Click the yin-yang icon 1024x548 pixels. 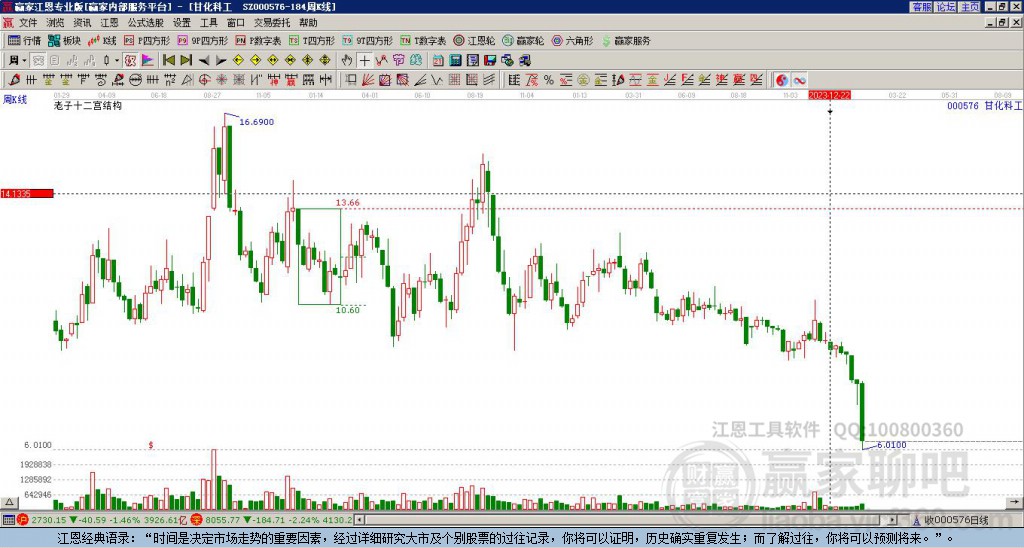782,80
